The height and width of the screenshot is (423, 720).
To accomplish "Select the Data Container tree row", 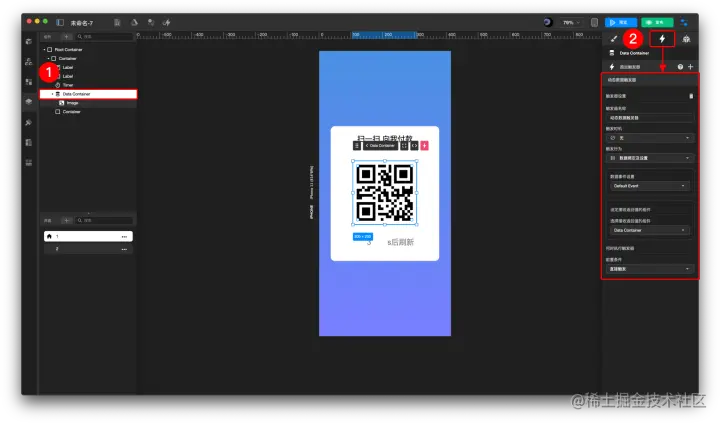I will pyautogui.click(x=88, y=94).
